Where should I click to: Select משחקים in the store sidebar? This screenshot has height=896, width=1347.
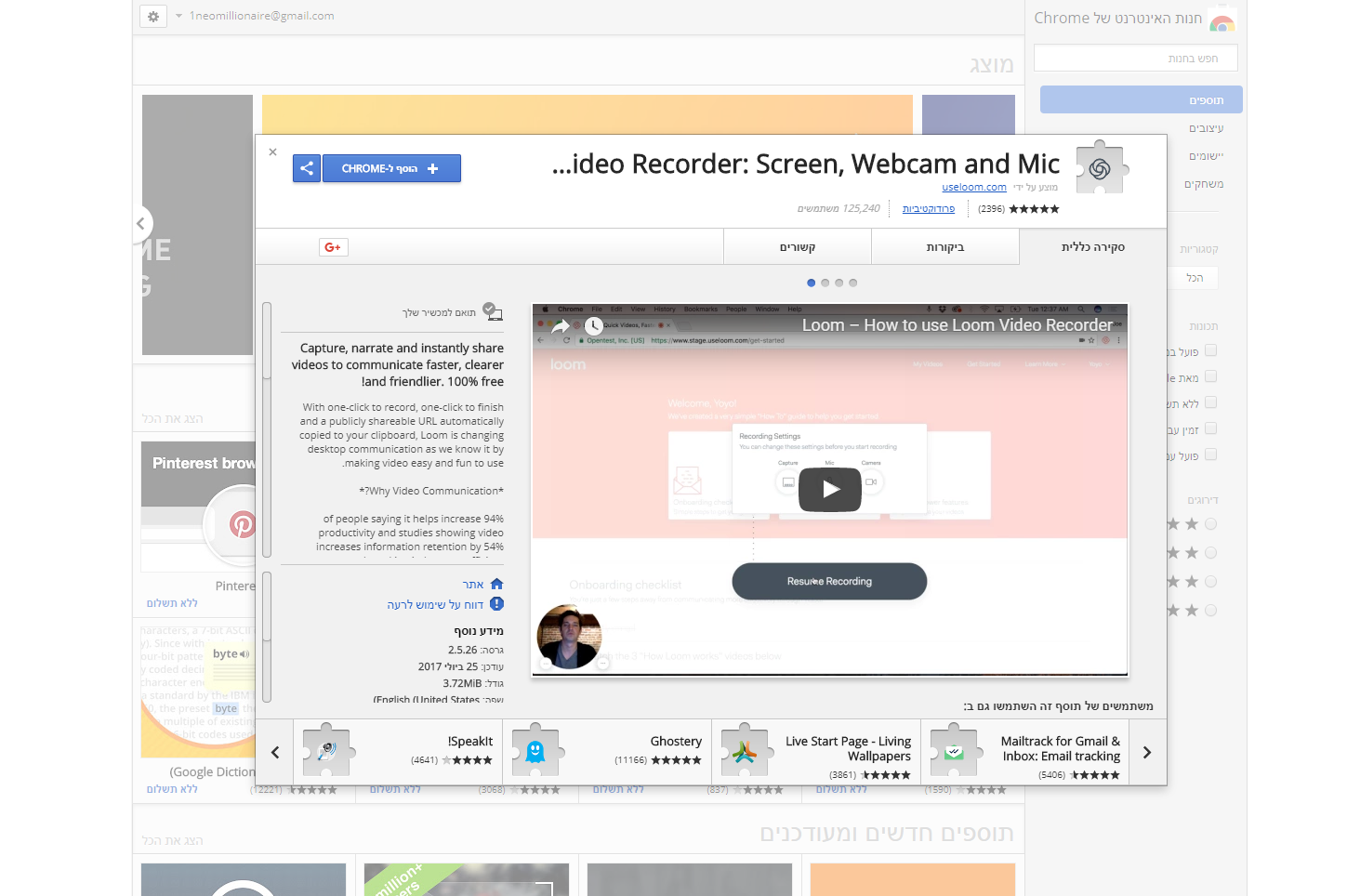(x=1204, y=184)
